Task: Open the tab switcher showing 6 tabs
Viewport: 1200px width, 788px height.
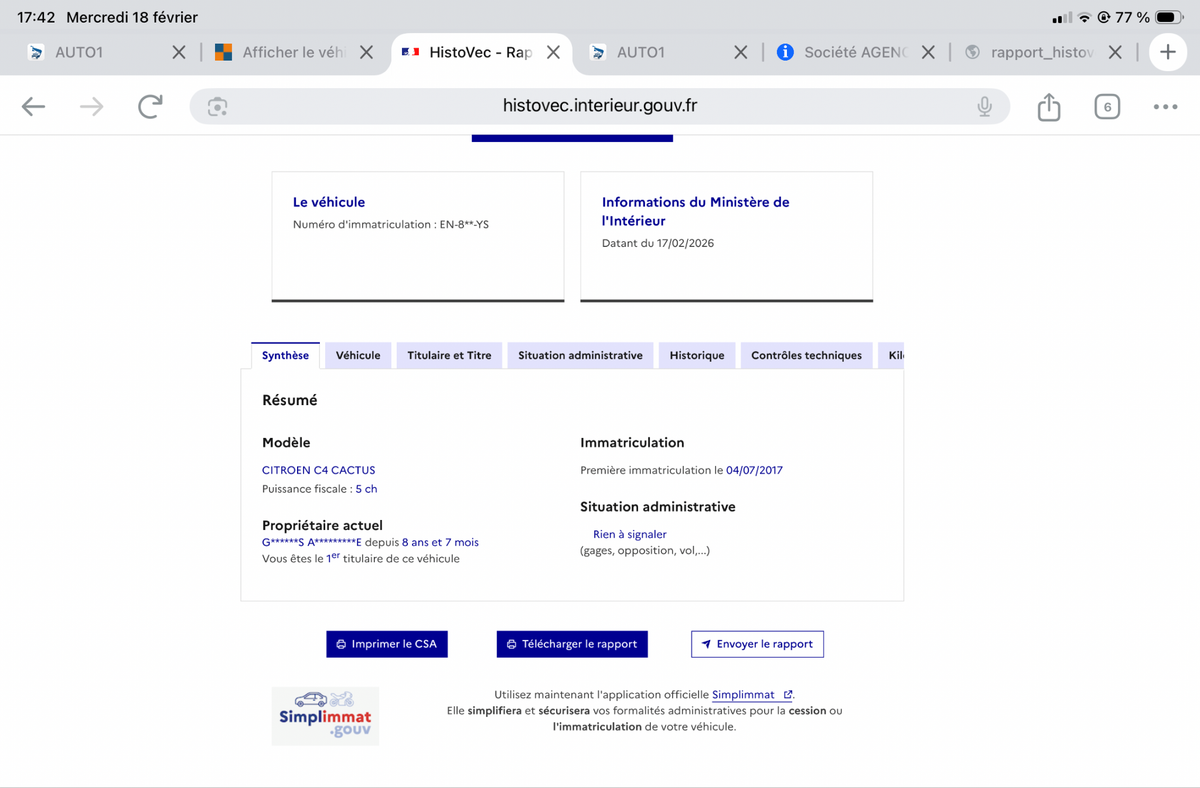Action: (x=1107, y=106)
